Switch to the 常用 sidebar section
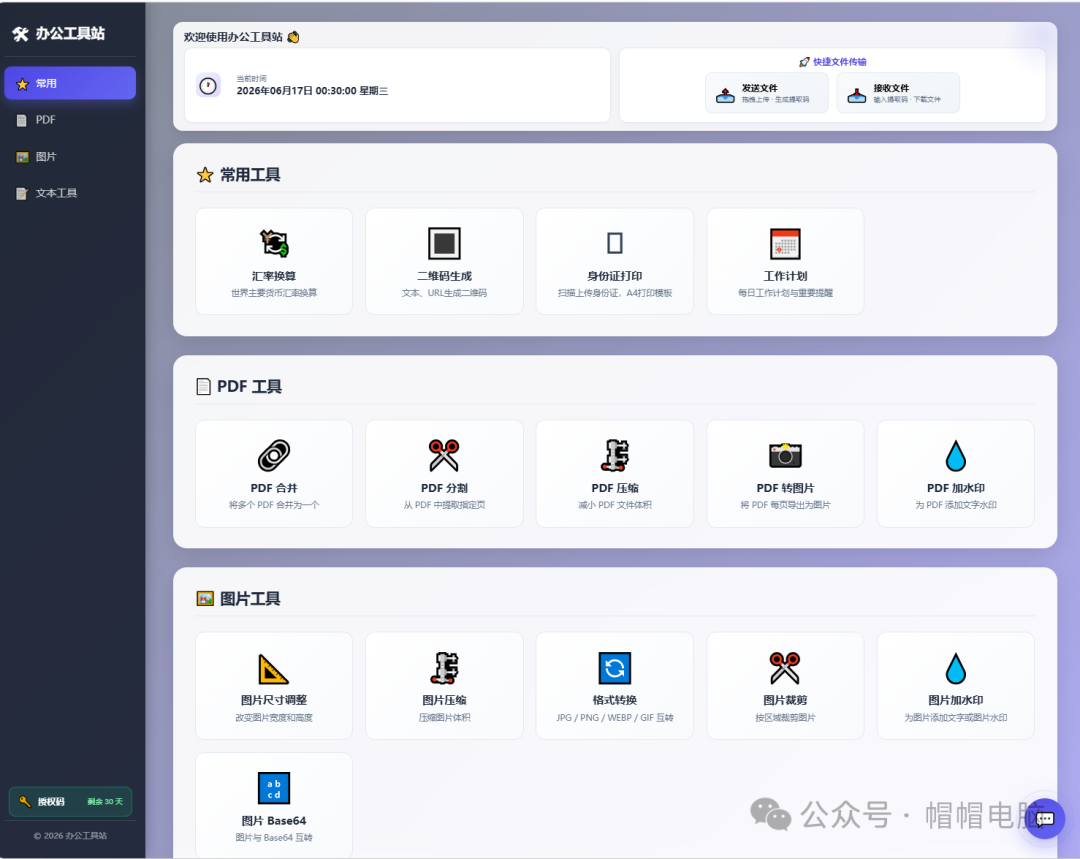1080x859 pixels. [x=70, y=83]
